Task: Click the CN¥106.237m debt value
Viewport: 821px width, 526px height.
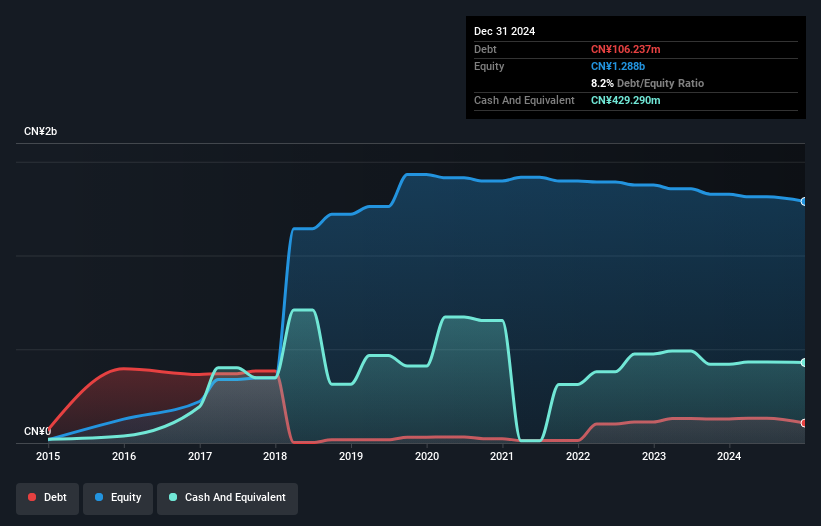Action: tap(626, 49)
